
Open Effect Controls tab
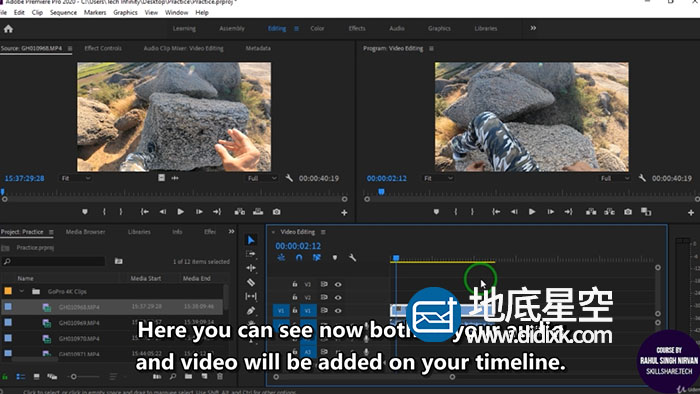click(103, 48)
